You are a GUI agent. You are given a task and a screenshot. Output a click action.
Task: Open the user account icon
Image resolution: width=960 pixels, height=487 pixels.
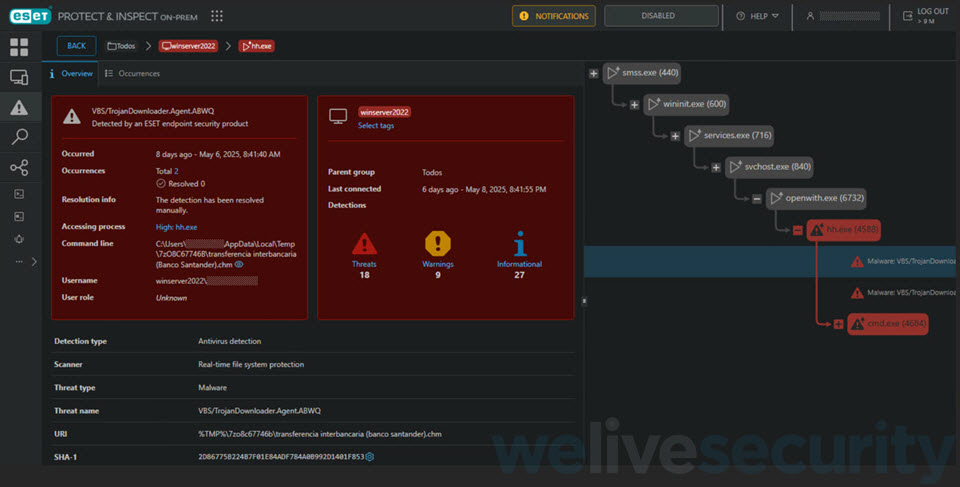[x=810, y=16]
